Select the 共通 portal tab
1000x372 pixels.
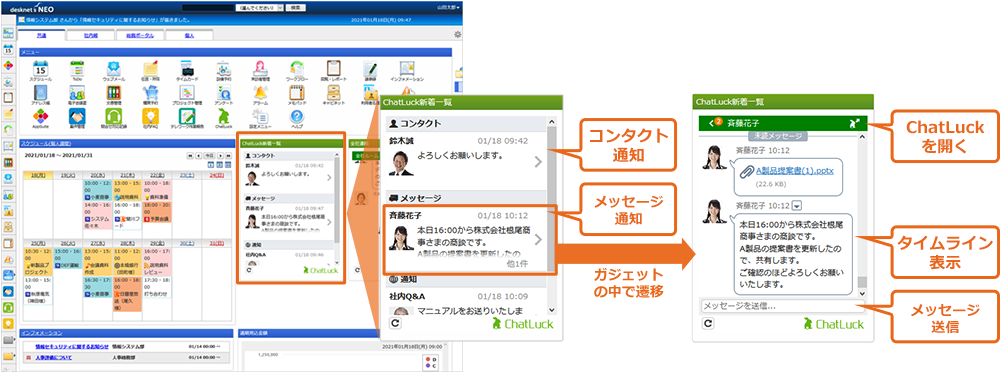[41, 36]
